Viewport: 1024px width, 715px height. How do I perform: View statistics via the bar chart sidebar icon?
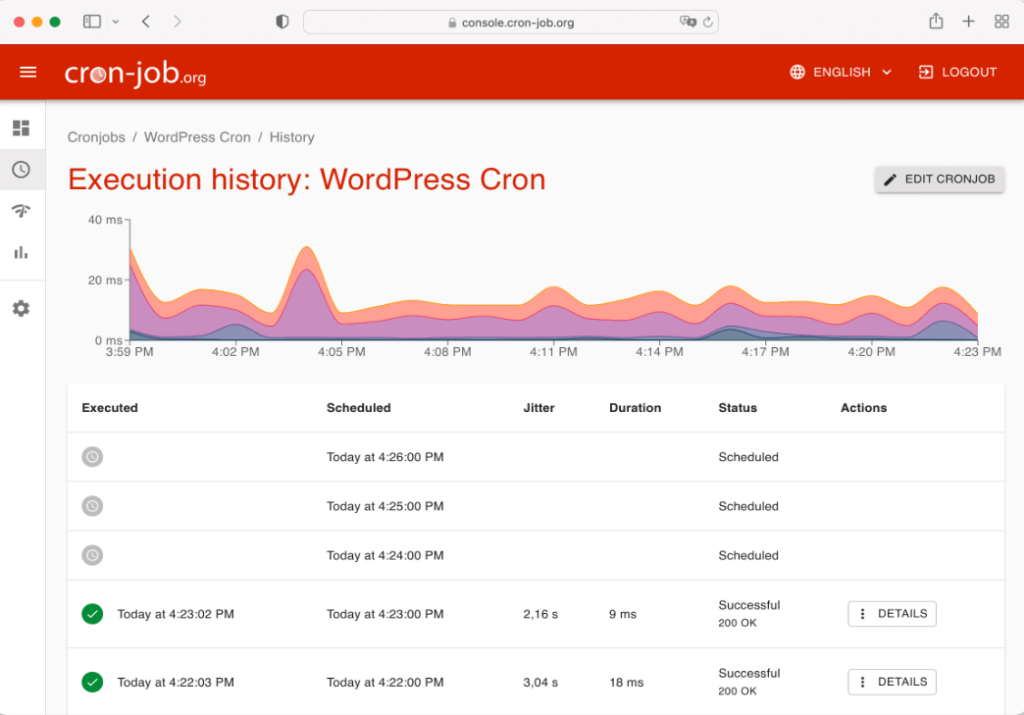(21, 252)
